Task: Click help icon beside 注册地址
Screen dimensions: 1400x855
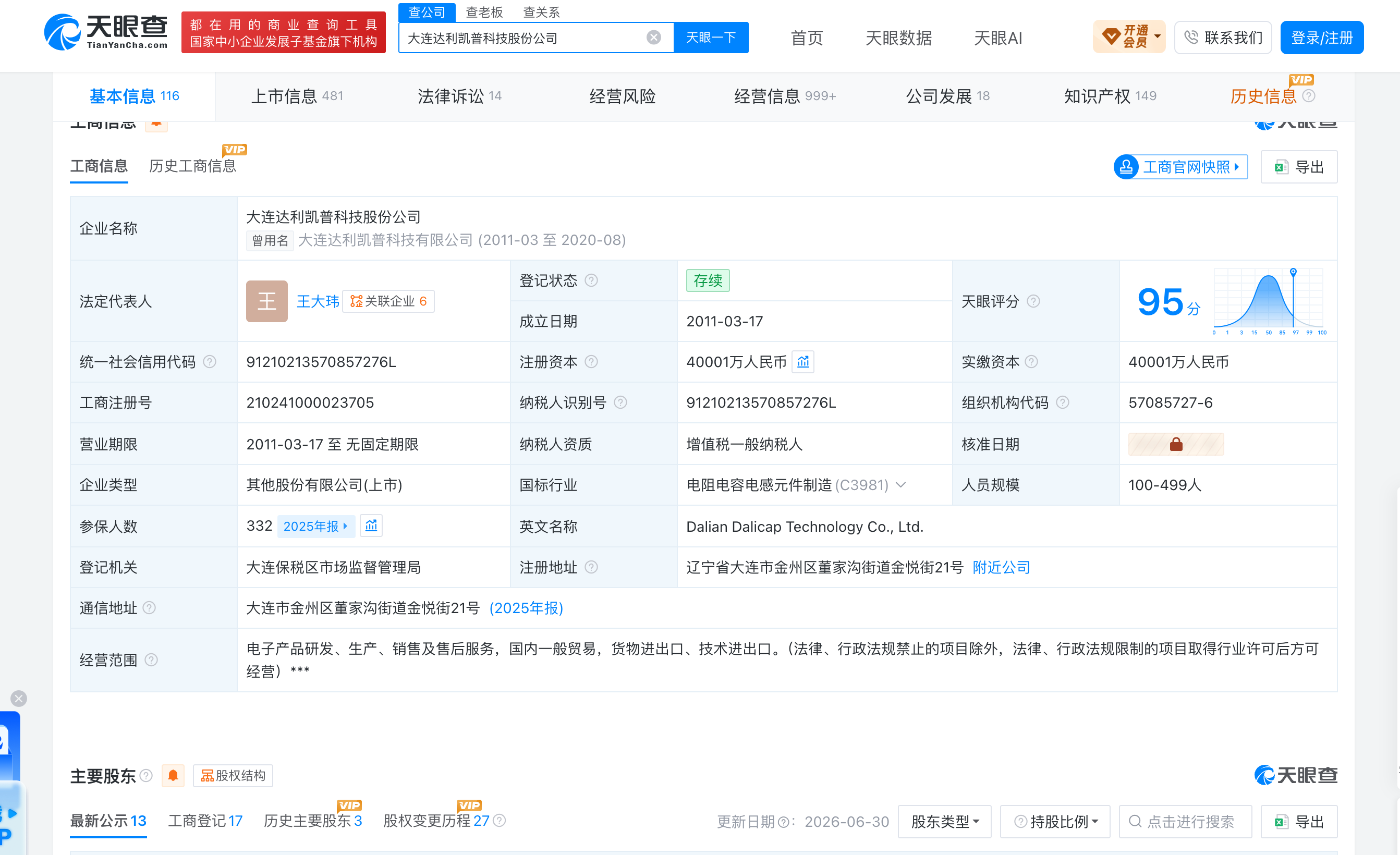Action: 591,567
